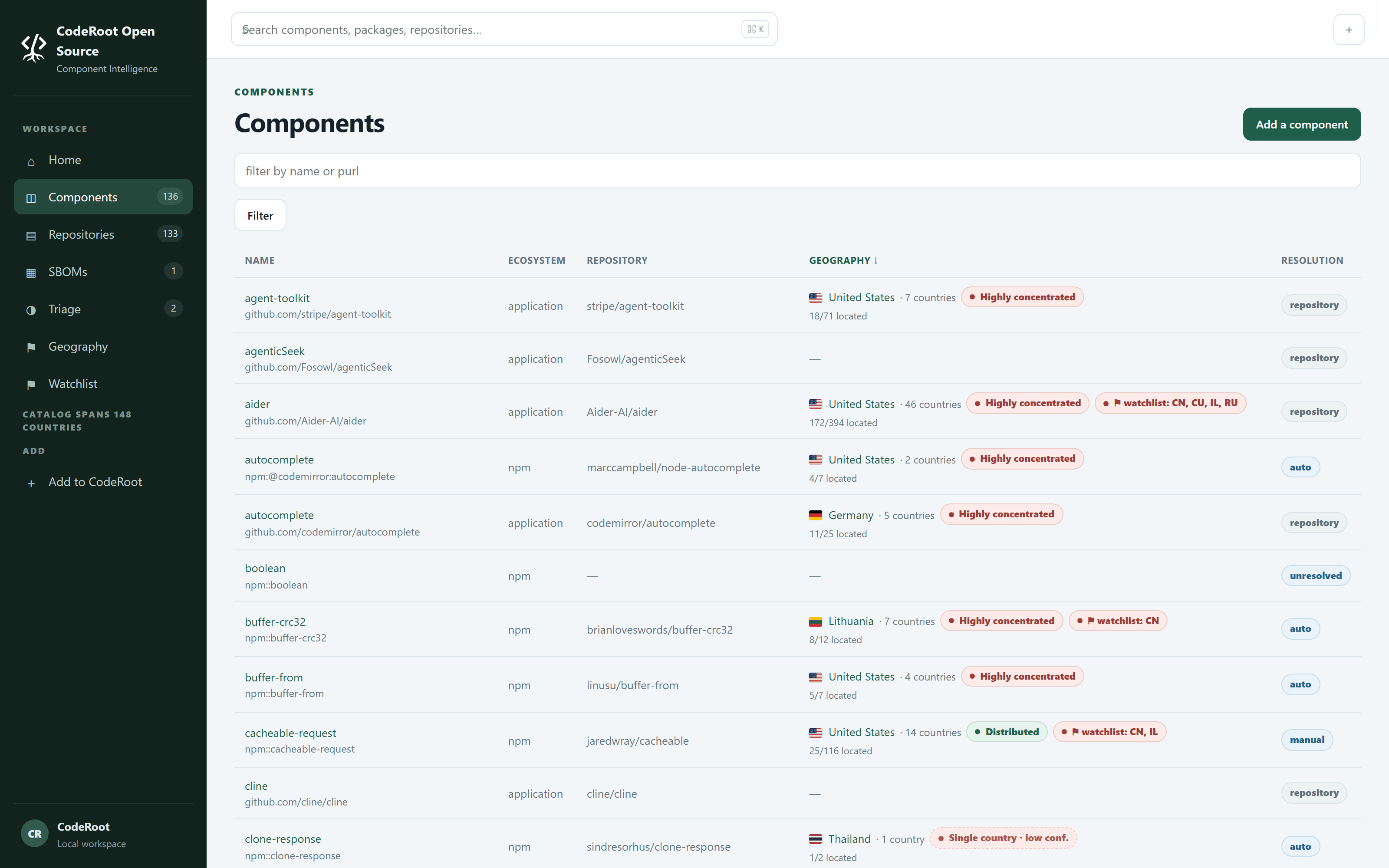
Task: Click the jaredwray/cacheable repository cell
Action: point(638,740)
